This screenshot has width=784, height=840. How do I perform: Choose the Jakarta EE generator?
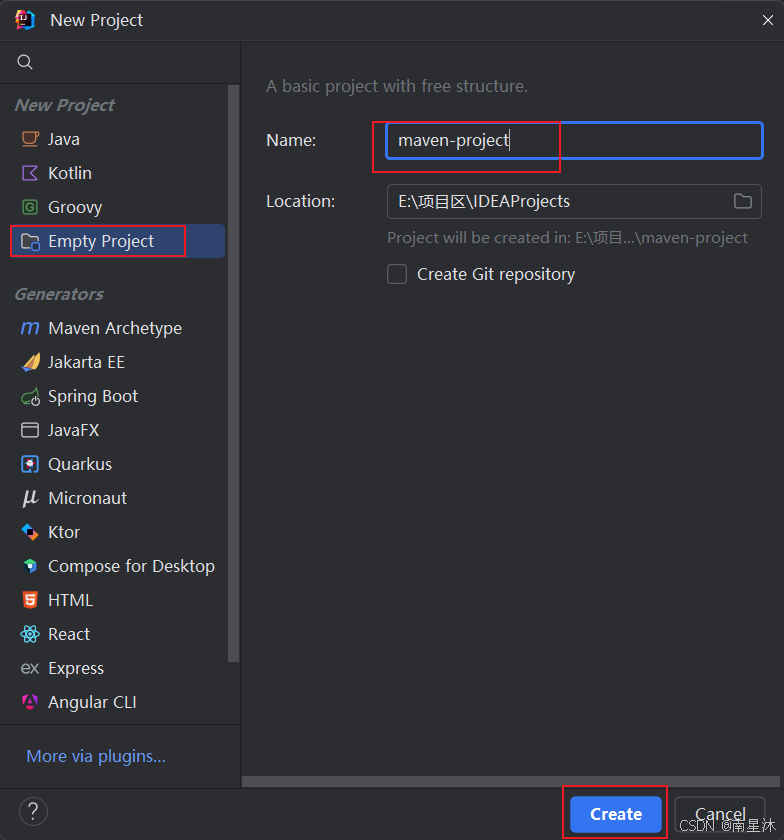[117, 362]
